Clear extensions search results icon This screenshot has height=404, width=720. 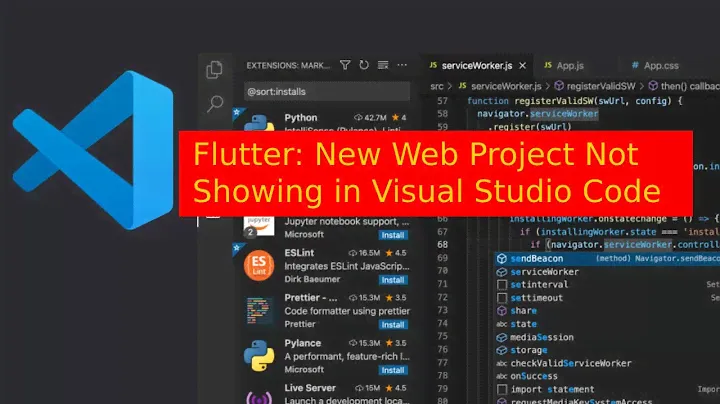[381, 66]
